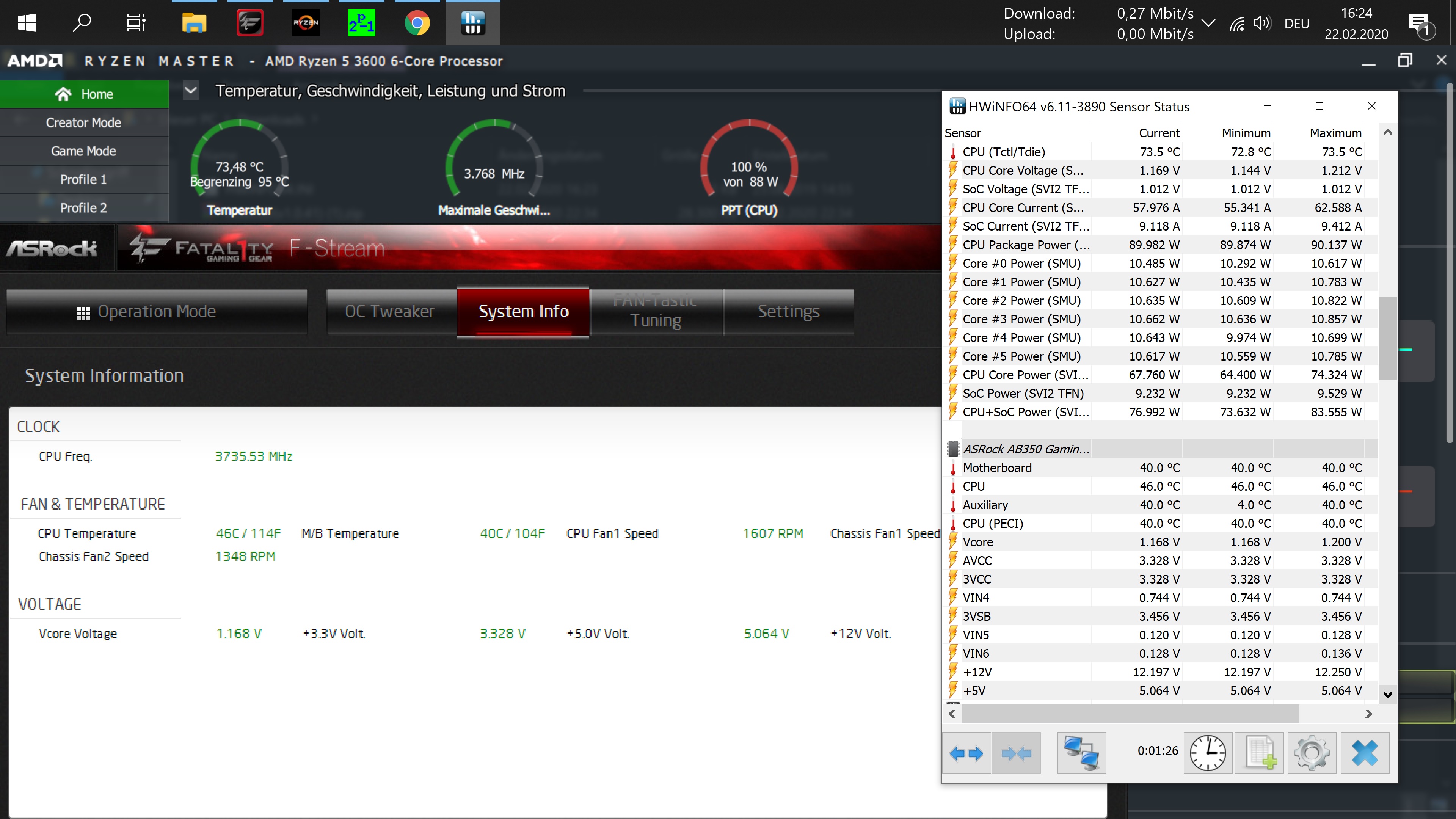Collapse the Temperatur, Geschwindigkeit section chevron
Viewport: 1456px width, 819px height.
[x=191, y=91]
